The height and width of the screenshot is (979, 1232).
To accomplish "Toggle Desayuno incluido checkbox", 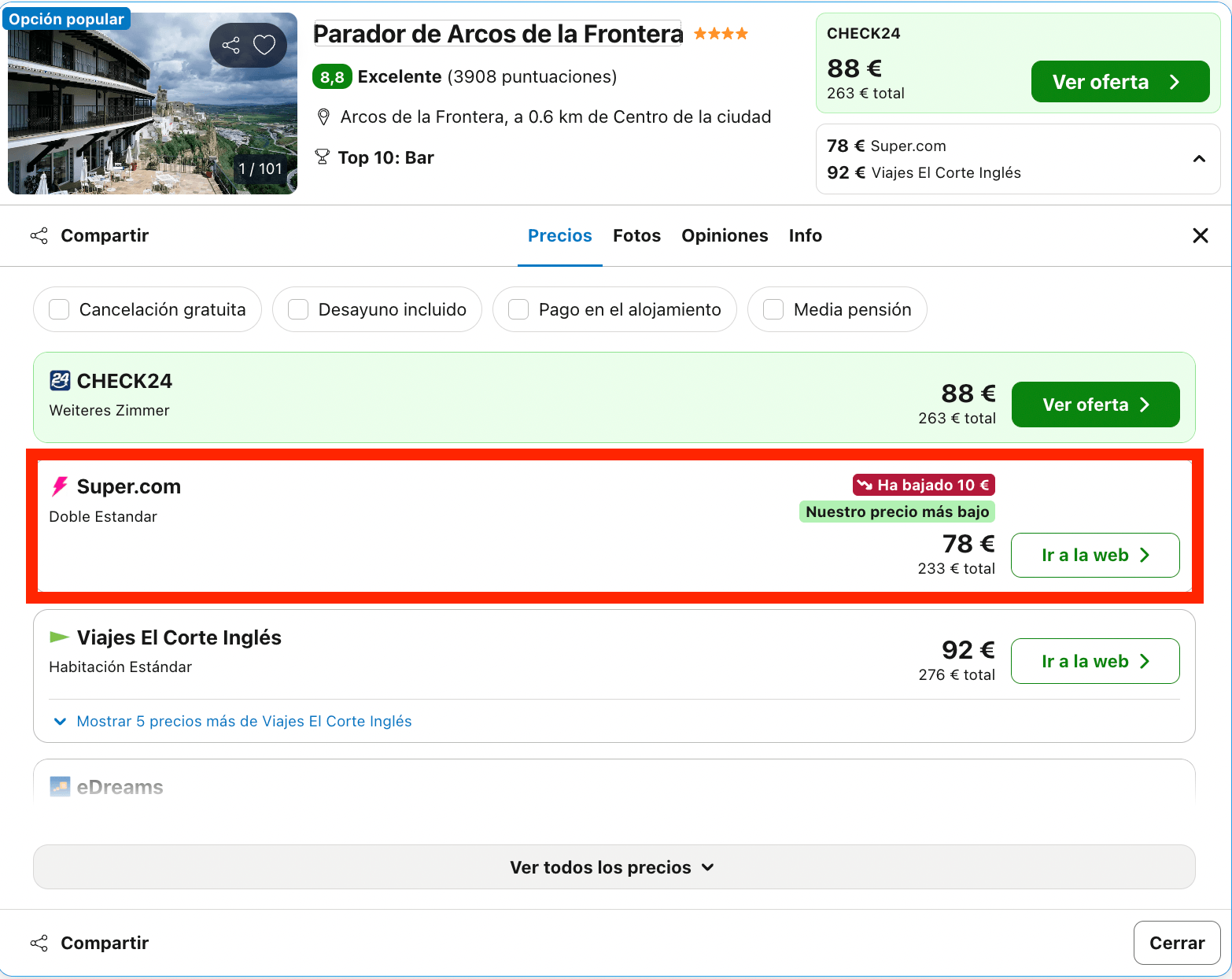I will [298, 309].
